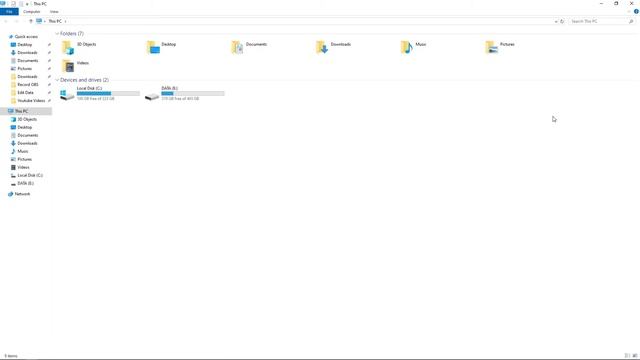Select Quick access in navigation pane
This screenshot has width=640, height=360.
tap(26, 37)
